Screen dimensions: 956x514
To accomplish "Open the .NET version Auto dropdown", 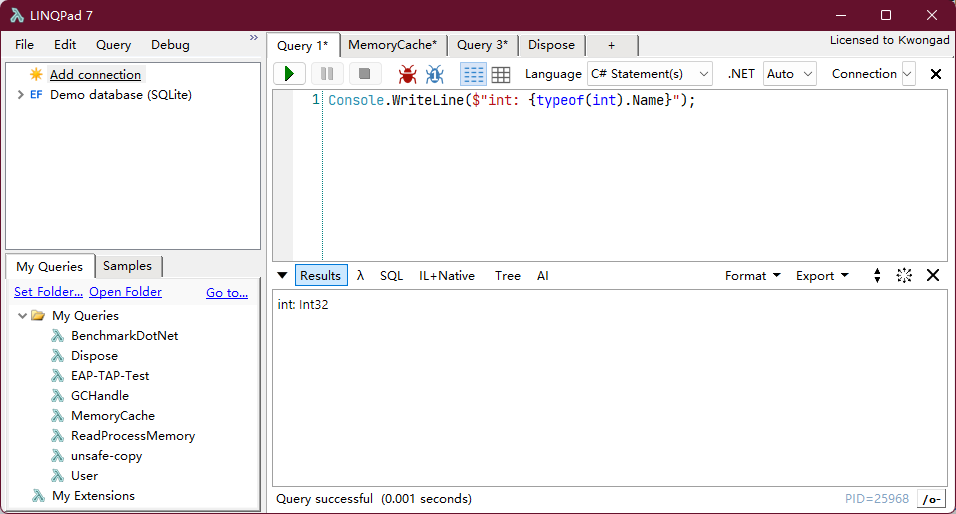I will click(x=790, y=74).
